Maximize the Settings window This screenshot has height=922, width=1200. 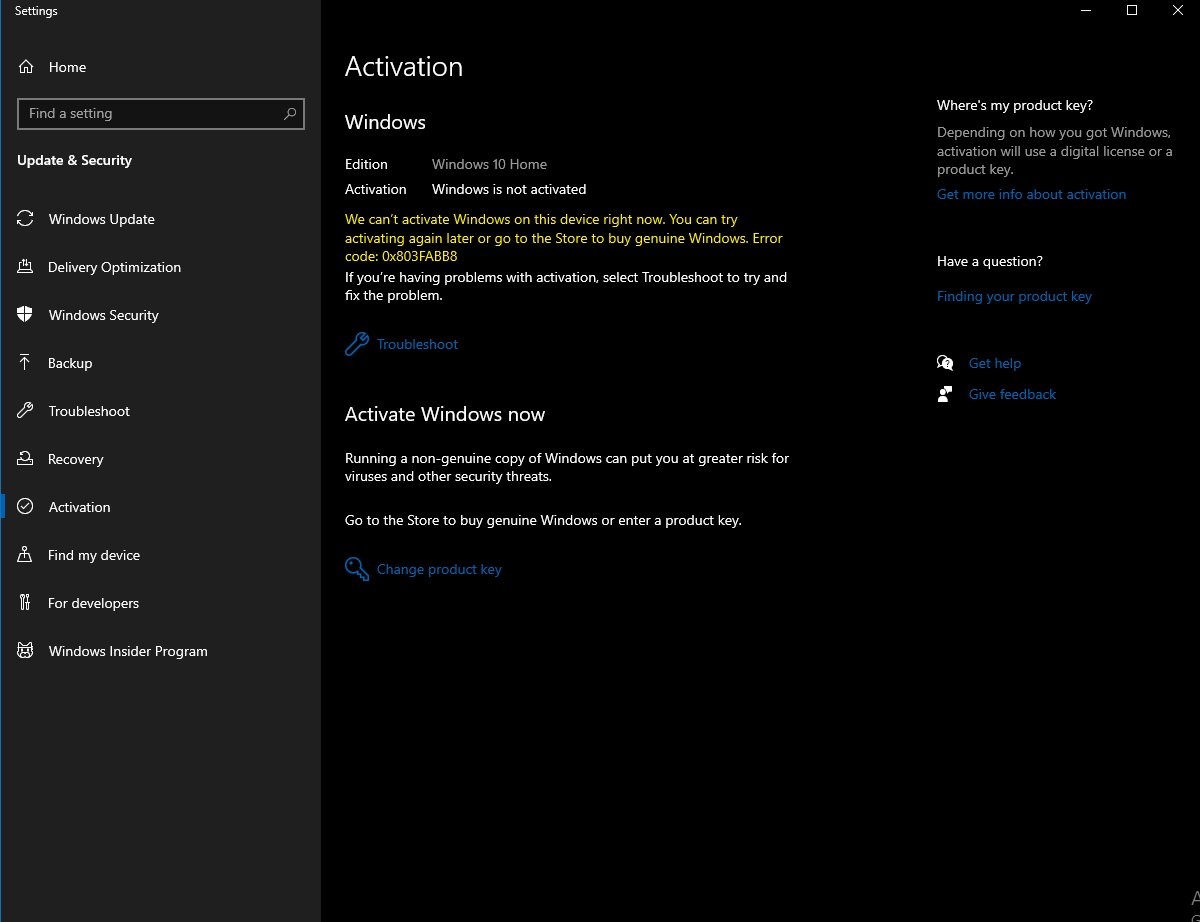(x=1132, y=11)
